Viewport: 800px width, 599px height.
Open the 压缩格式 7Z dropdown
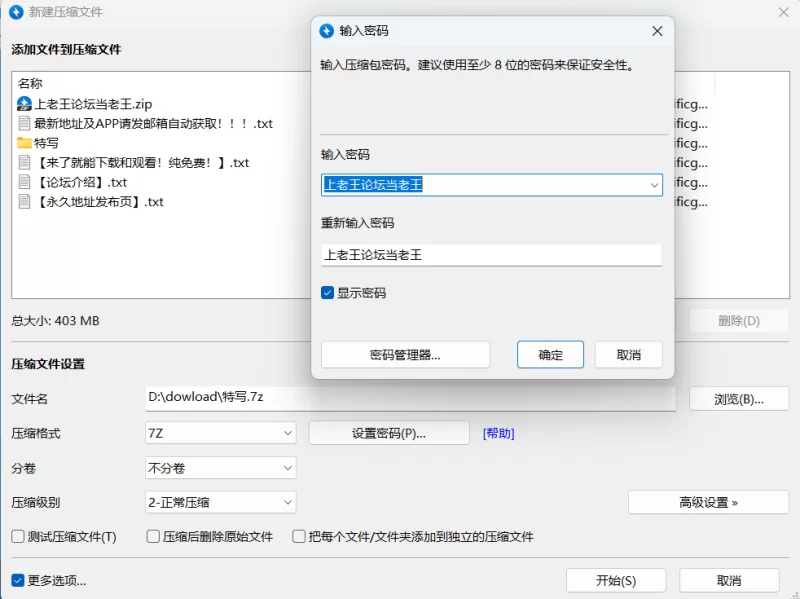(x=220, y=433)
